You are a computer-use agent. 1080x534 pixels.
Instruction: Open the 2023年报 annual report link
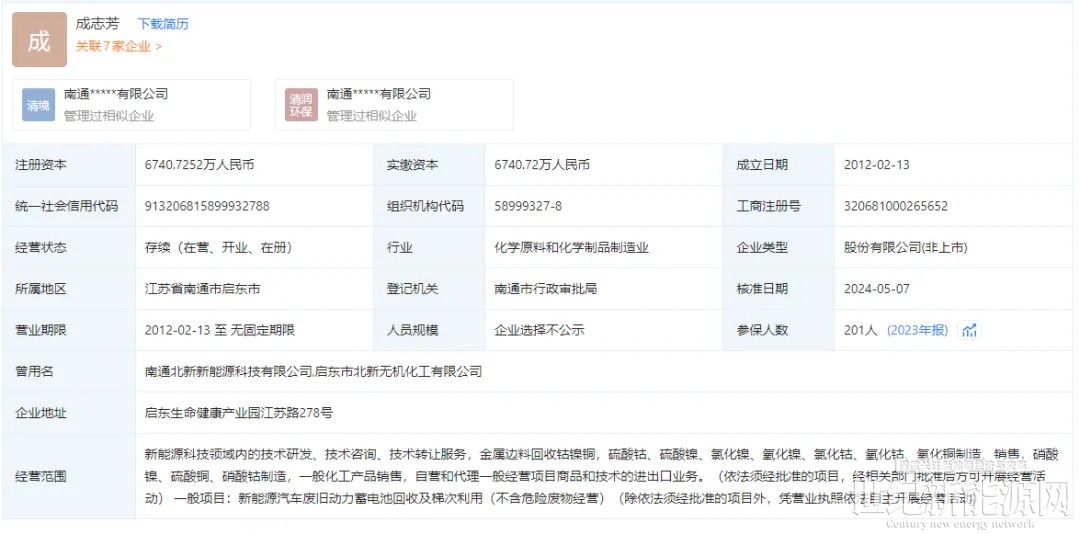pyautogui.click(x=917, y=330)
